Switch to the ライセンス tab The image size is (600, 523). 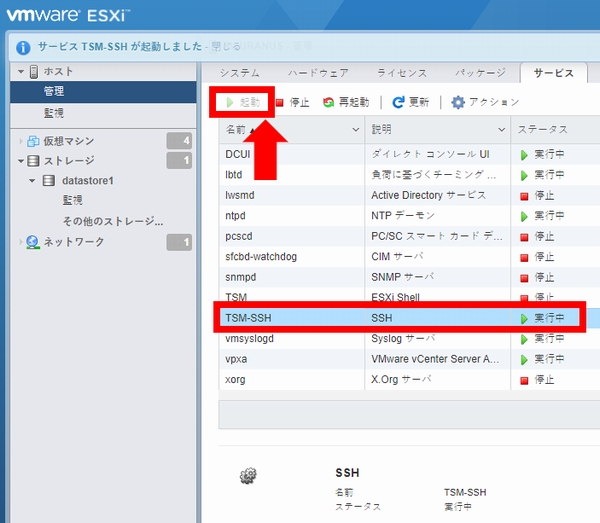[402, 73]
